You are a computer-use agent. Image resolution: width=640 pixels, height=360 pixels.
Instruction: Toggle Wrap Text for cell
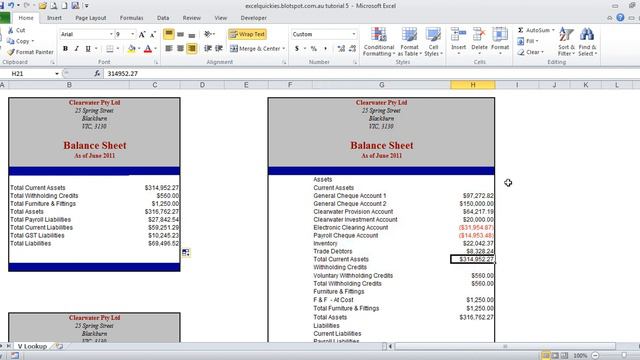[248, 34]
